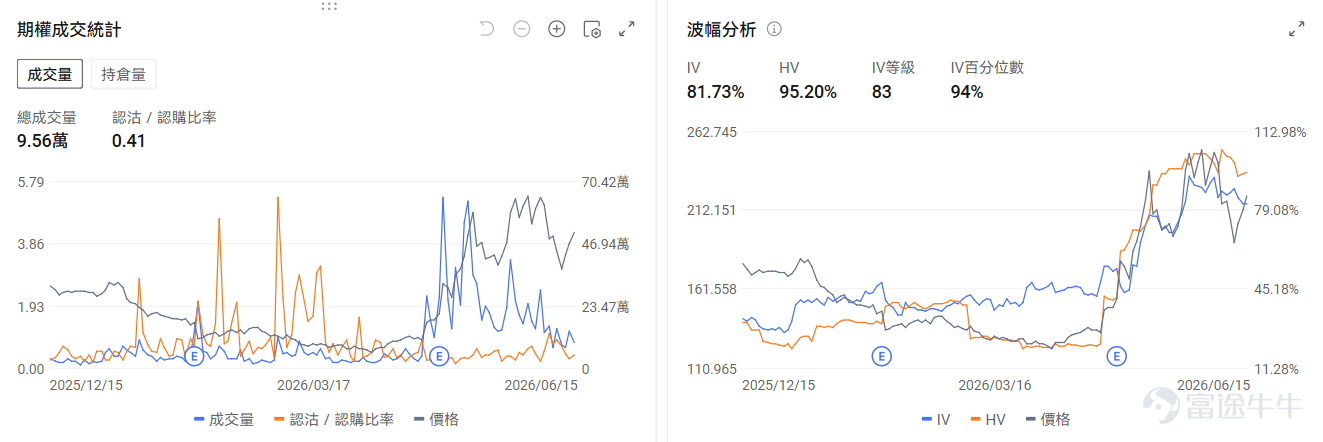Click the 總成交量 value 9.56萬
1323x442 pixels.
click(x=42, y=141)
